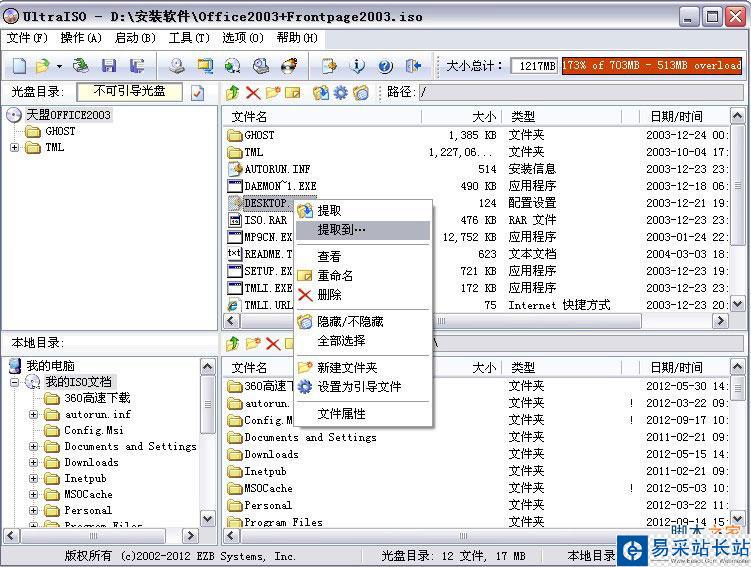The image size is (751, 567).
Task: Click scroll-down arrow of disc file list
Action: pyautogui.click(x=737, y=304)
